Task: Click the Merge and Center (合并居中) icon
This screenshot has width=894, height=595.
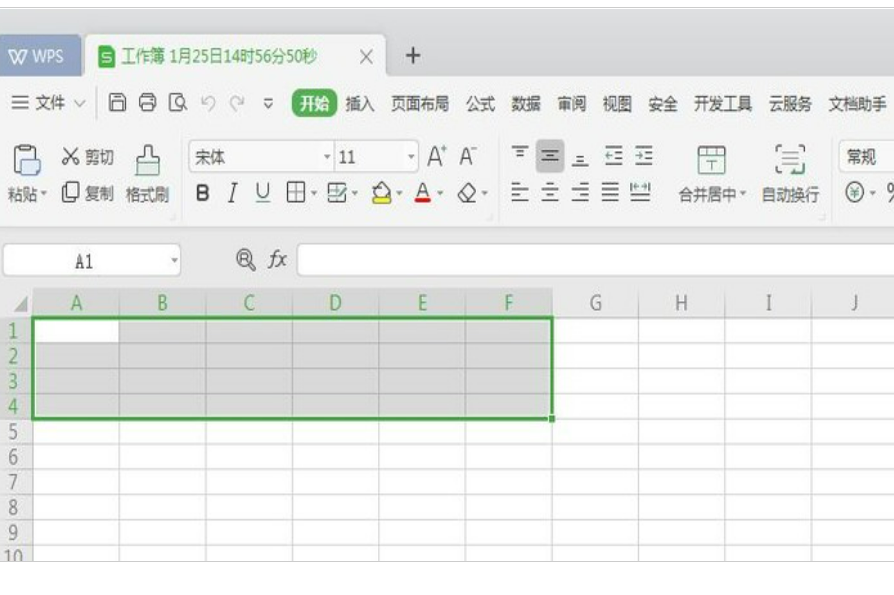Action: [x=712, y=158]
